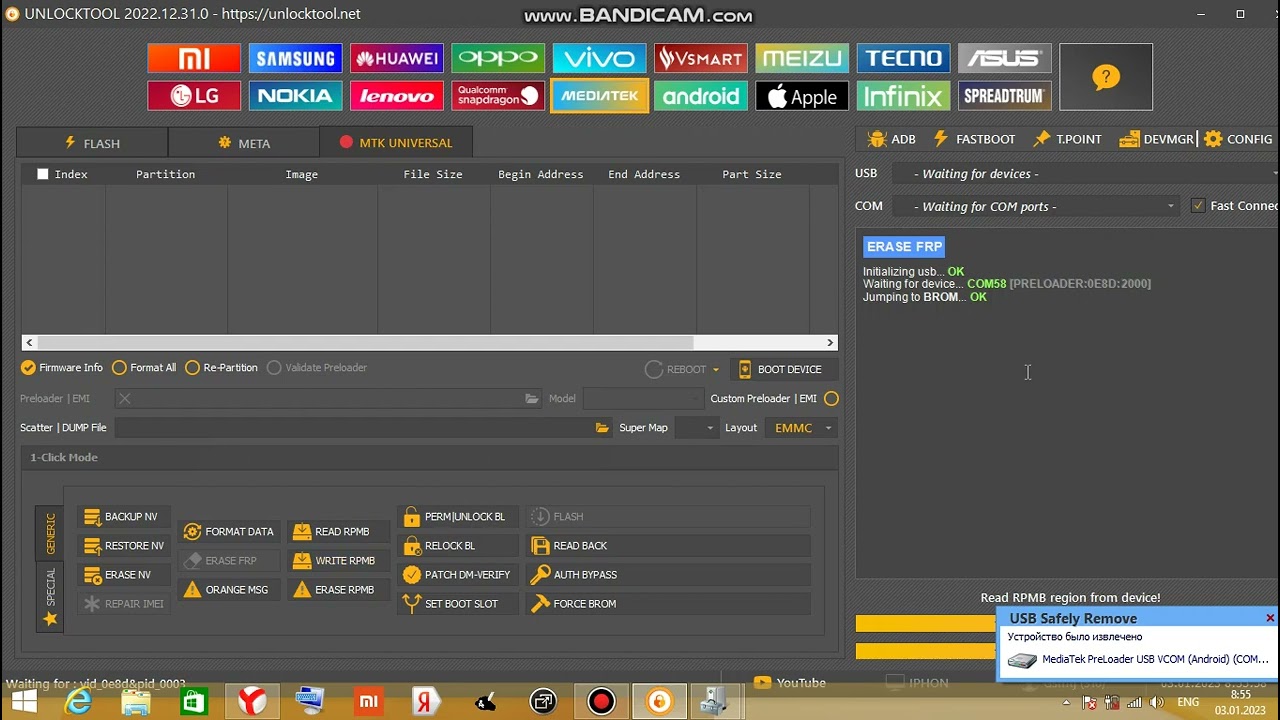1280x720 pixels.
Task: Select the Meizu brand logo
Action: [802, 58]
